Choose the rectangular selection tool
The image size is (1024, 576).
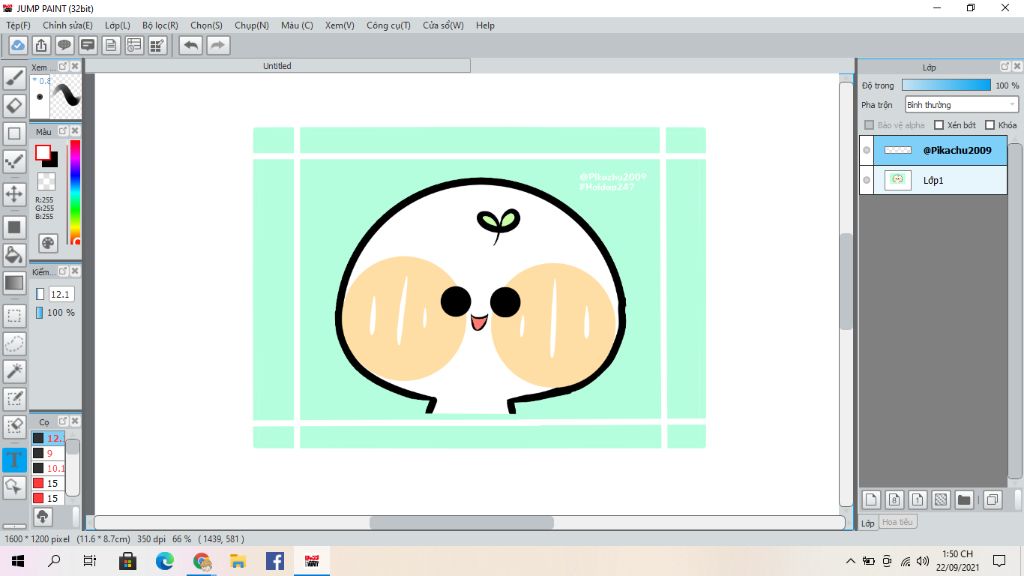[x=14, y=315]
